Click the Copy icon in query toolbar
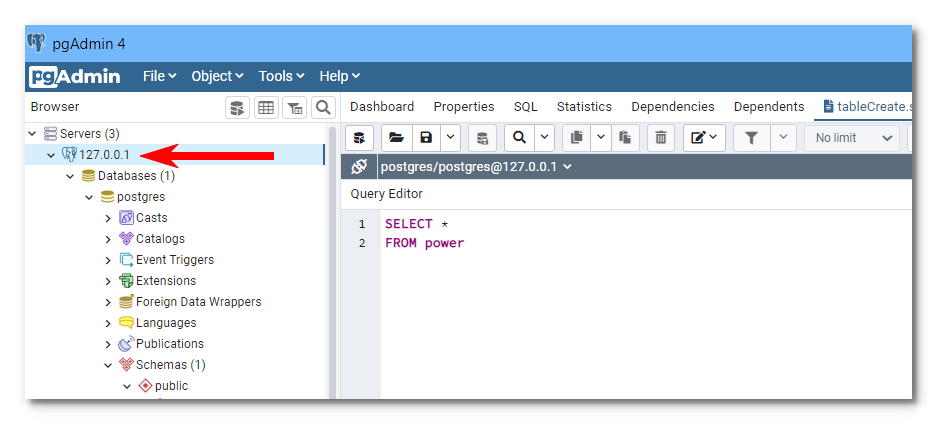 (x=577, y=138)
